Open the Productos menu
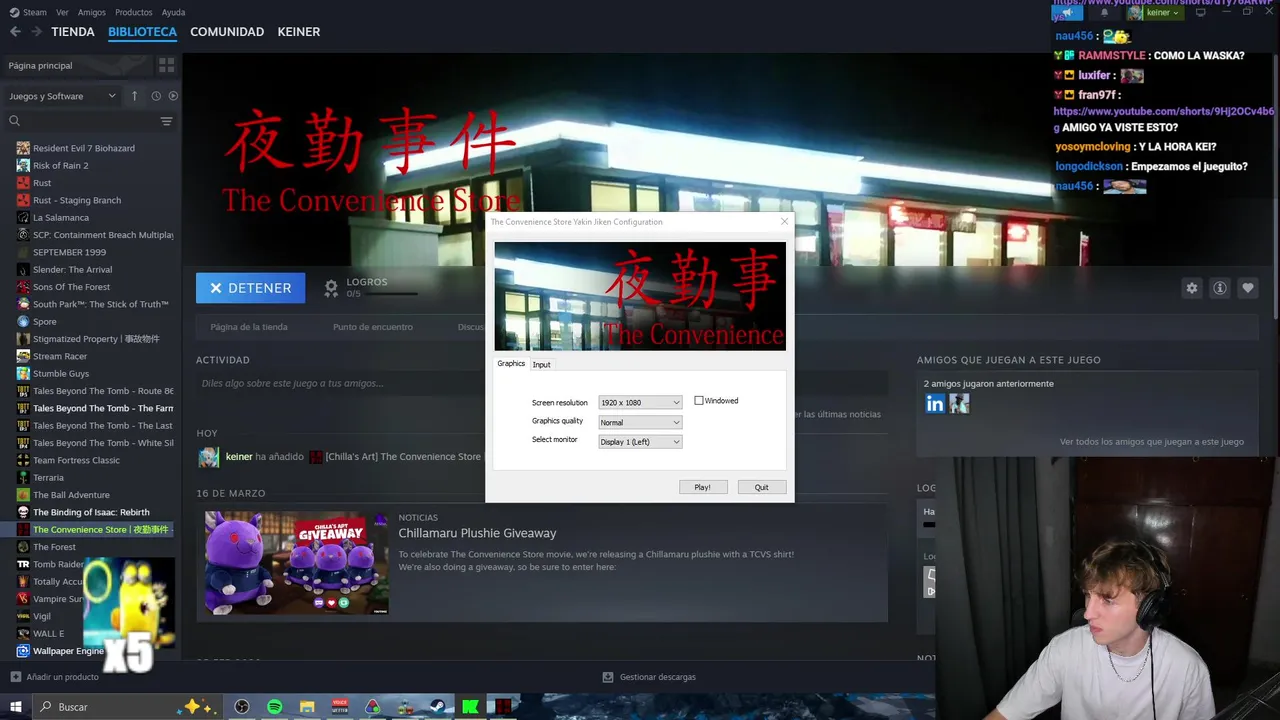 (134, 13)
